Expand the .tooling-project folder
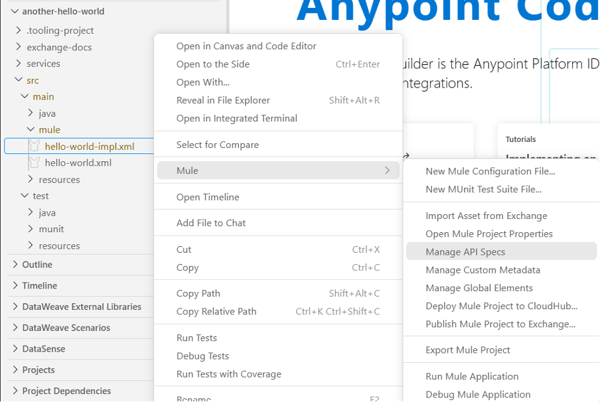This screenshot has height=402, width=600. (x=18, y=30)
